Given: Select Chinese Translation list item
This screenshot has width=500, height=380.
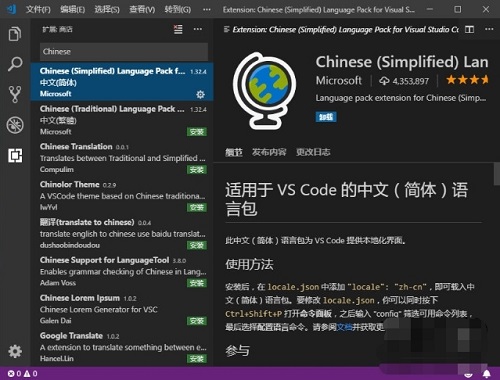Looking at the screenshot, I should pos(122,157).
